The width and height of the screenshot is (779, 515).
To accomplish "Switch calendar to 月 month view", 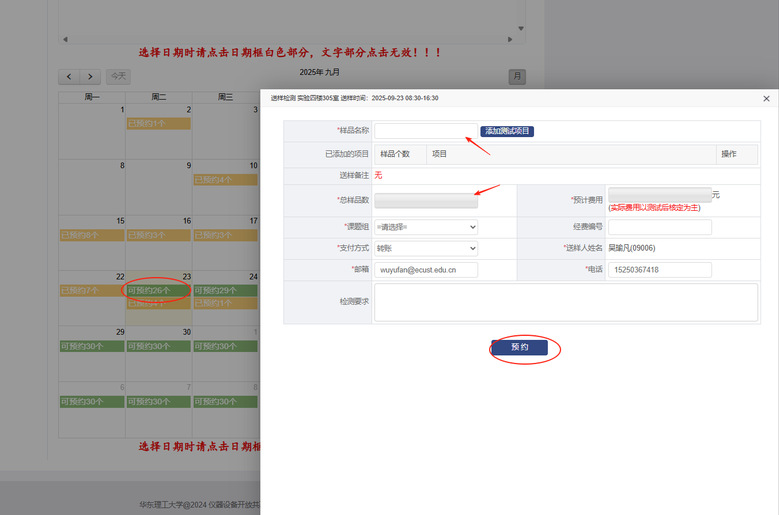I will [x=517, y=77].
